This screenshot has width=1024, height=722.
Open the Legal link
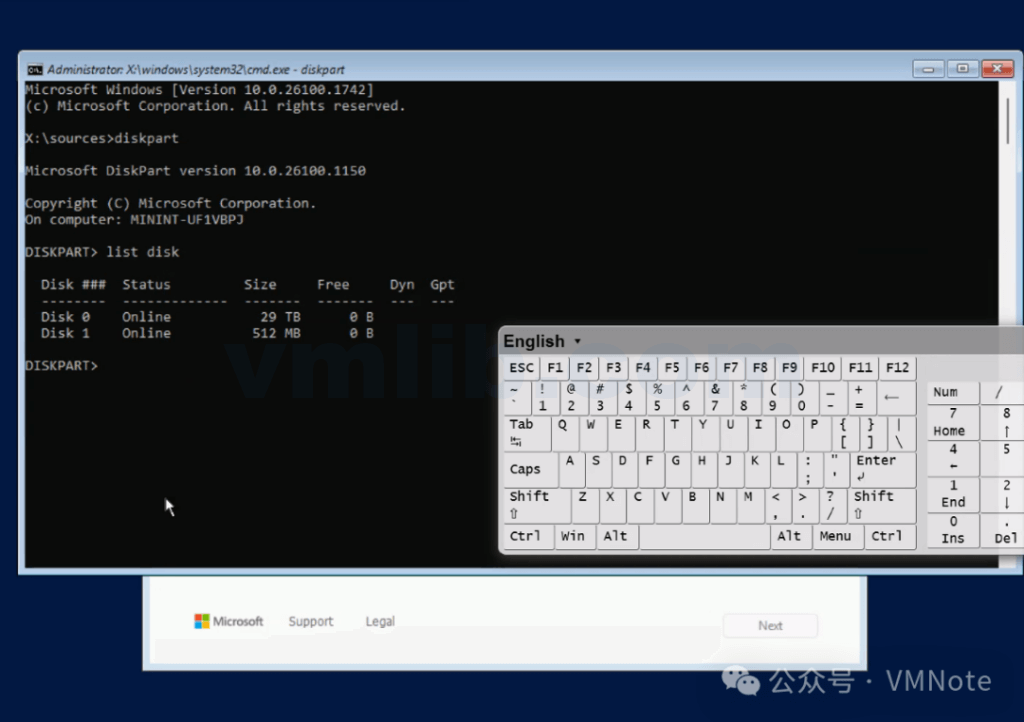coord(380,622)
